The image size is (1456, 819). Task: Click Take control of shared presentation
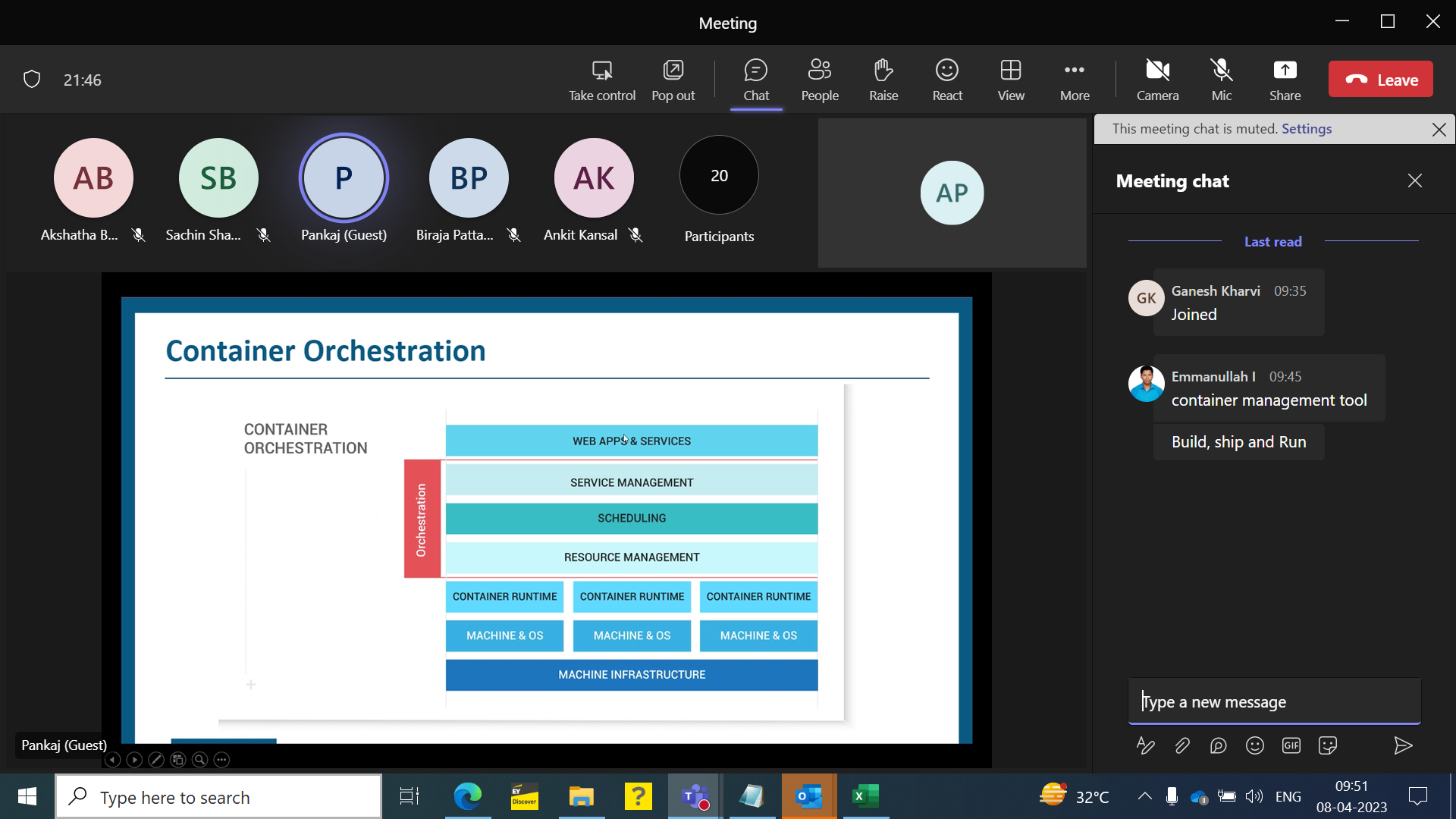(x=602, y=80)
